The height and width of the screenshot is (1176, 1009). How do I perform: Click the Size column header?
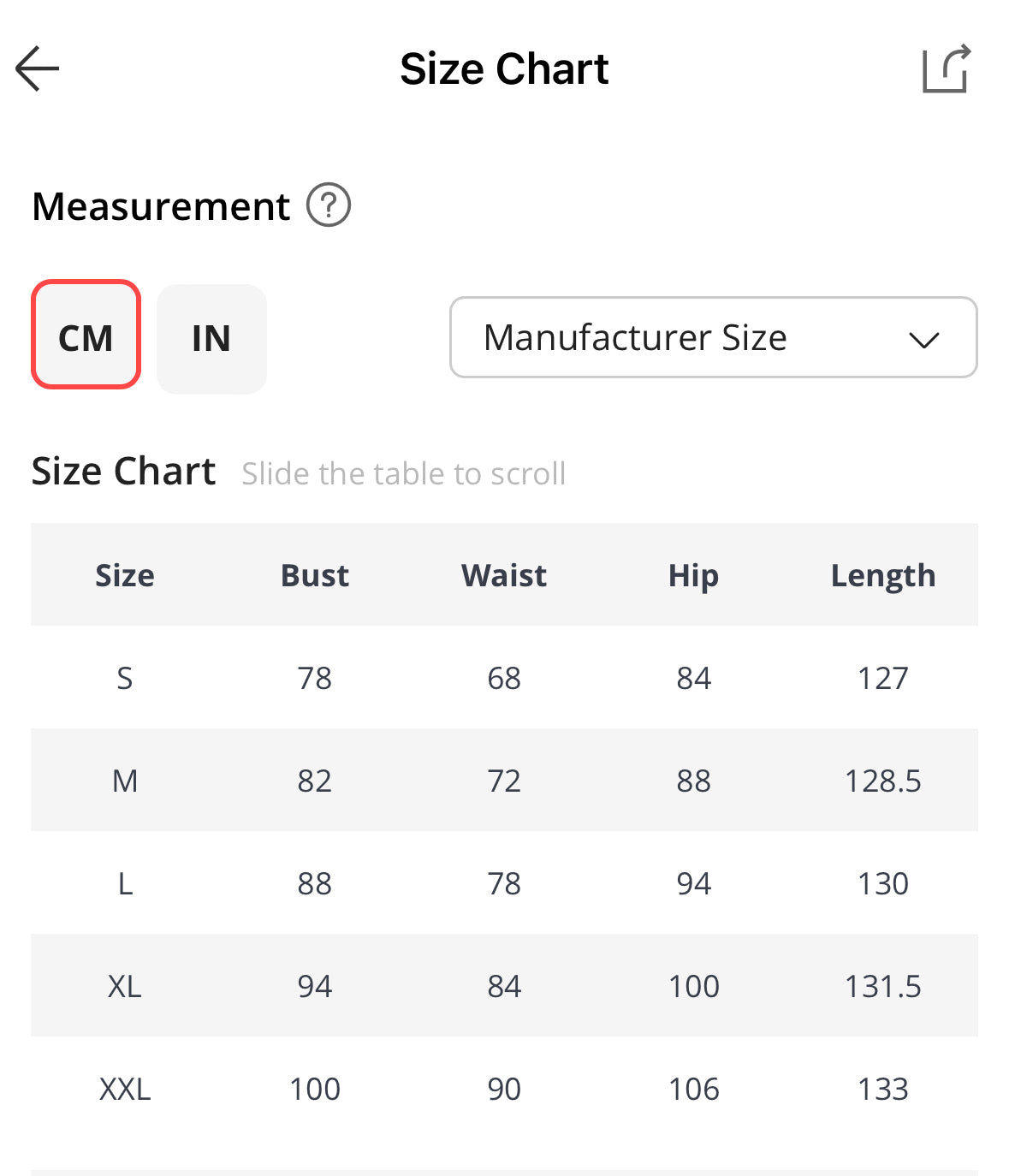pyautogui.click(x=125, y=575)
